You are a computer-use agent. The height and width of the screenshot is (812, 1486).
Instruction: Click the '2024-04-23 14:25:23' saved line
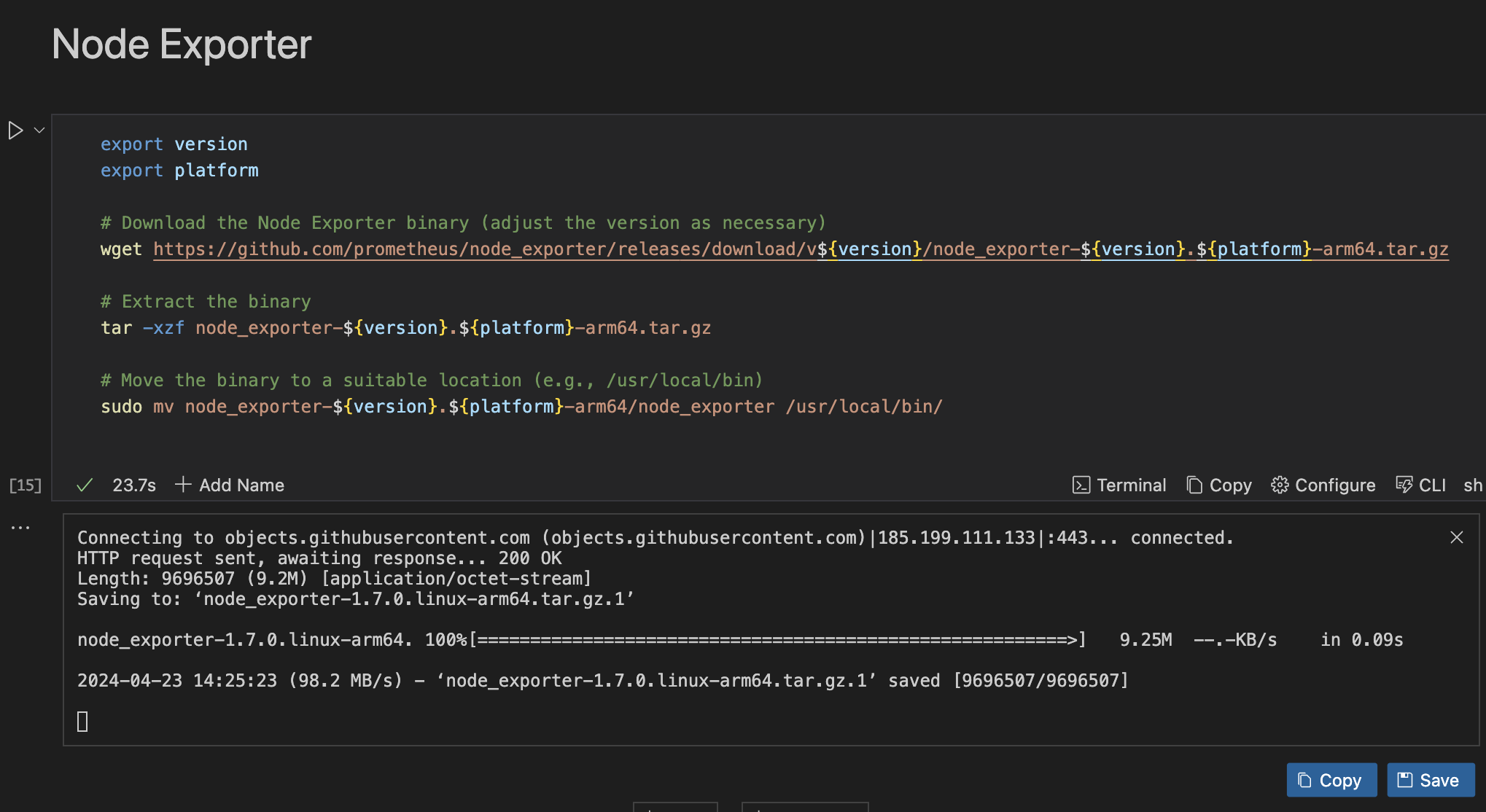click(603, 681)
